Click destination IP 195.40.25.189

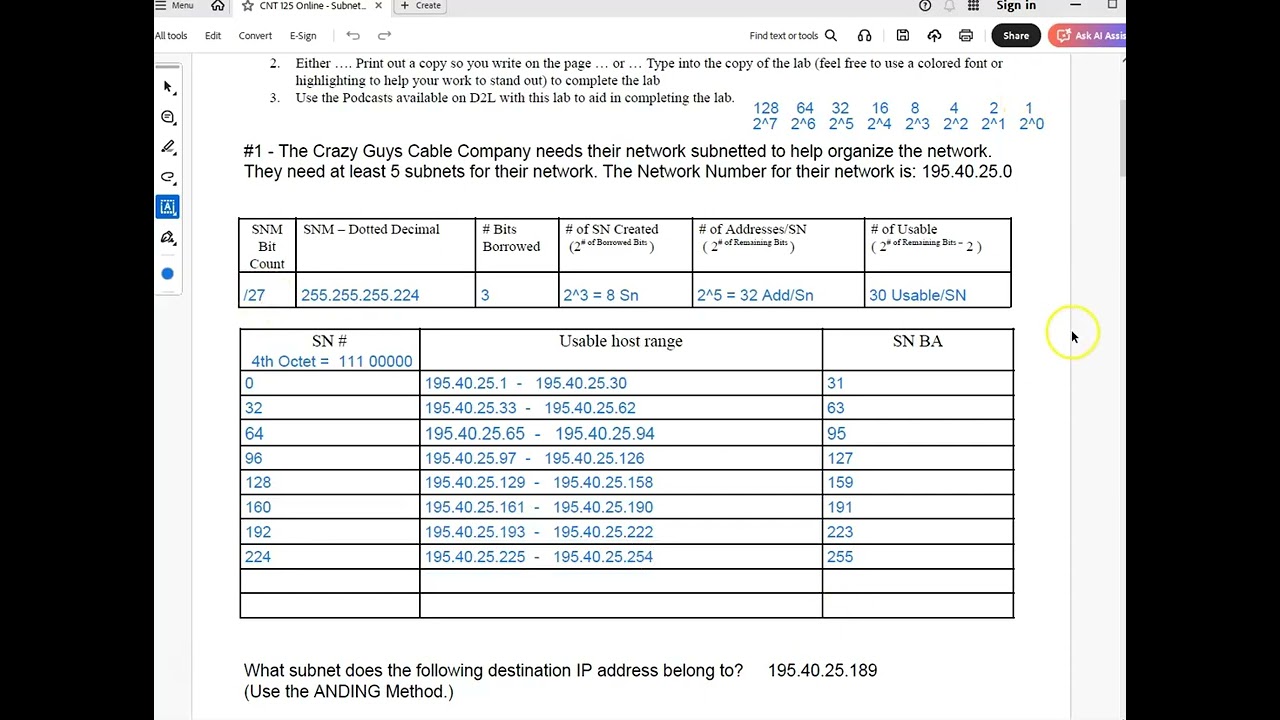[x=822, y=670]
